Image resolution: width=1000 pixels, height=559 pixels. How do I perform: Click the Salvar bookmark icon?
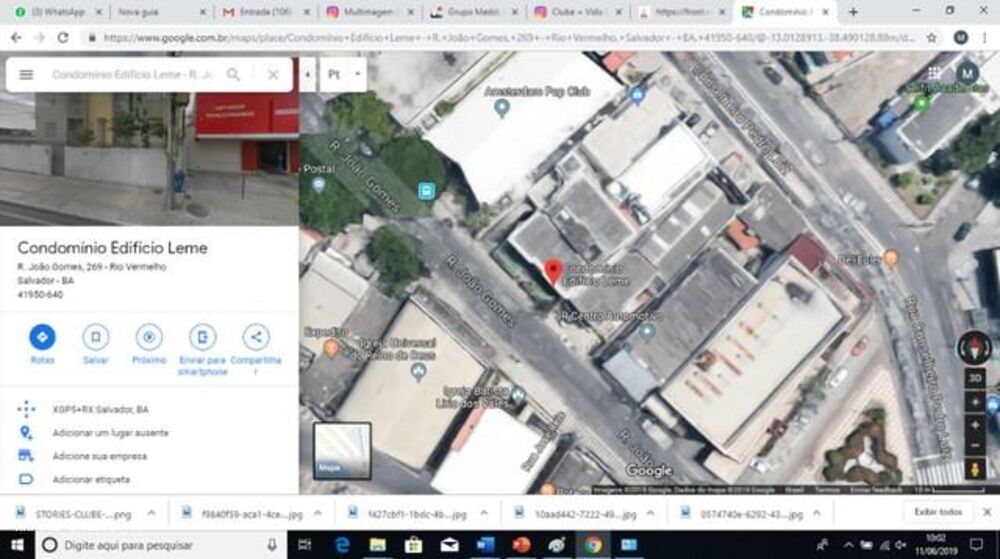[x=96, y=337]
